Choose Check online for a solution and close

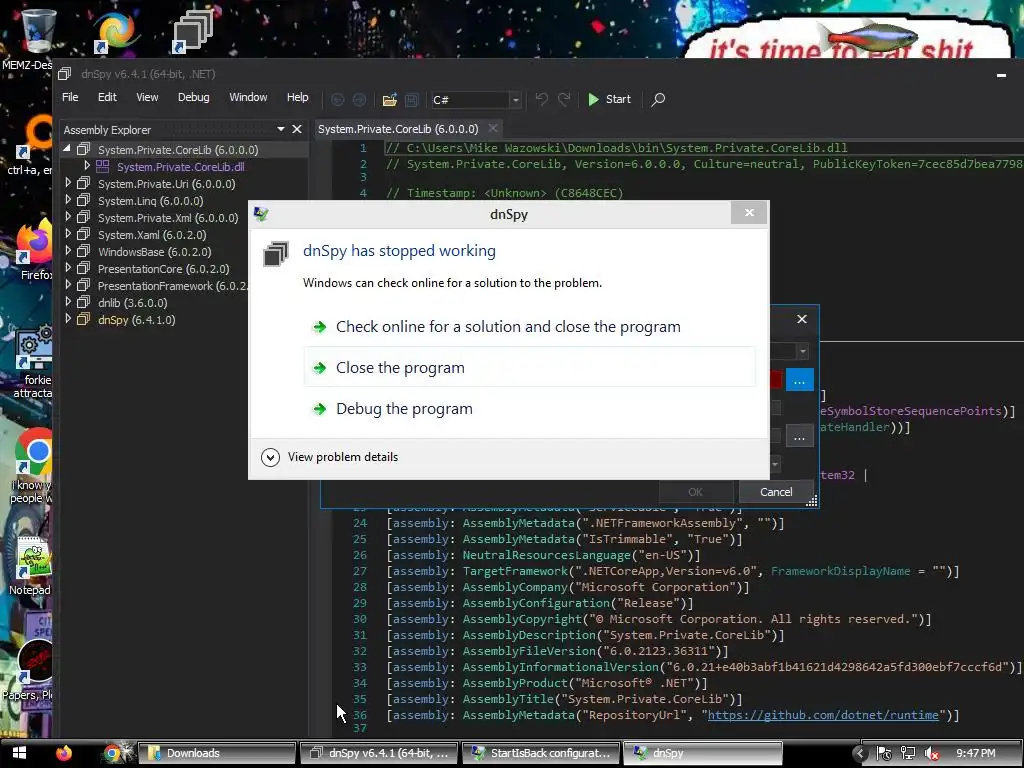pos(530,327)
